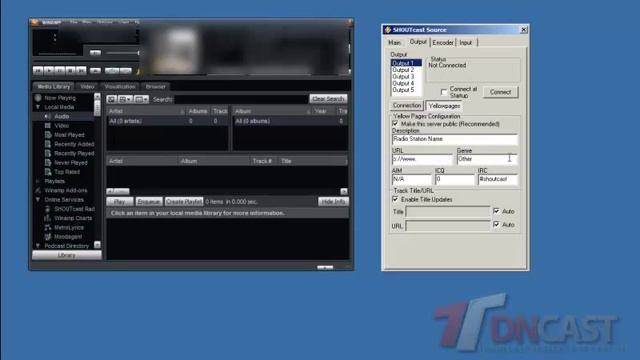Viewport: 640px width, 360px height.
Task: Open the Output tab in SHOUTcast Source
Action: point(418,42)
